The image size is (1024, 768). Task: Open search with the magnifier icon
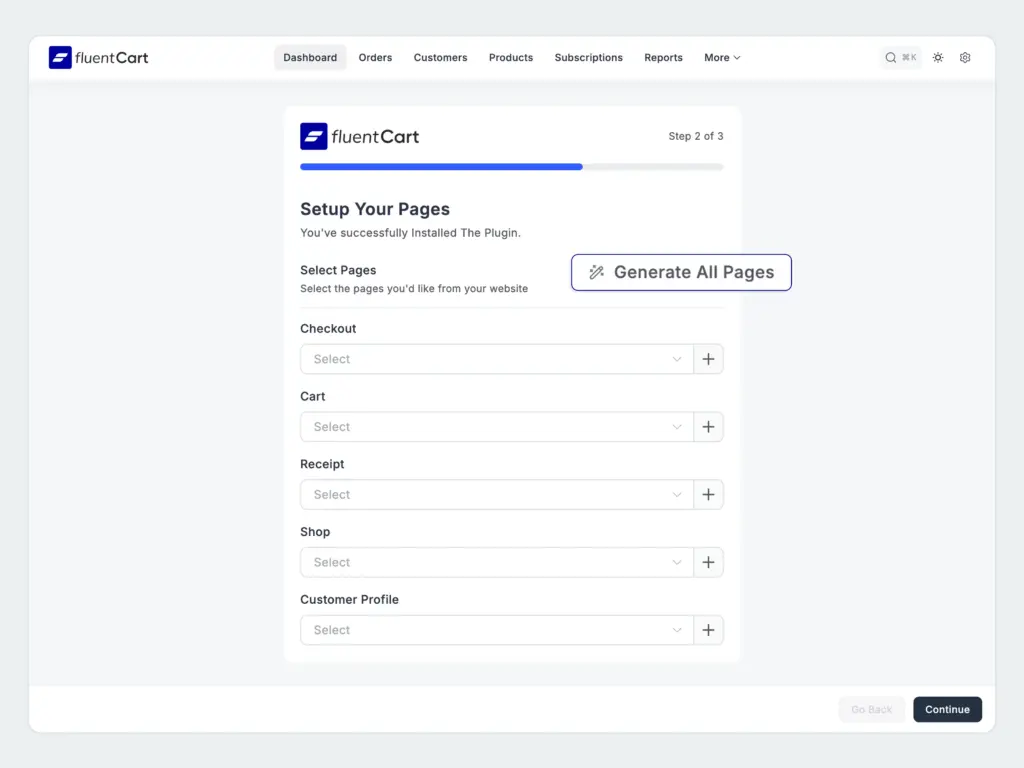(890, 57)
